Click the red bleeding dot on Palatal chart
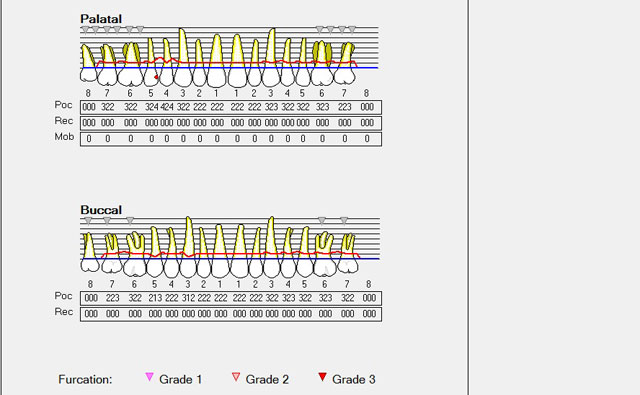This screenshot has width=640, height=395. (x=156, y=77)
